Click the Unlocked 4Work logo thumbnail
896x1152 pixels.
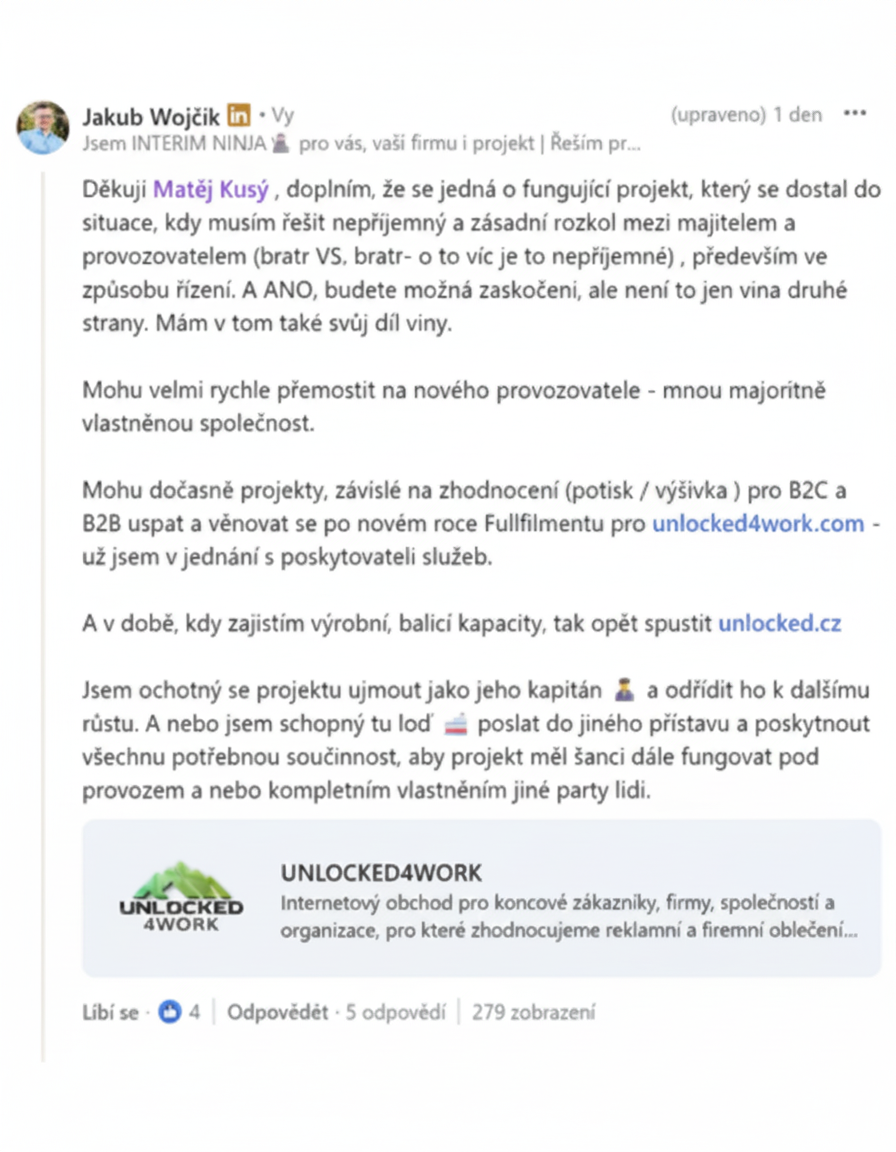click(x=181, y=898)
